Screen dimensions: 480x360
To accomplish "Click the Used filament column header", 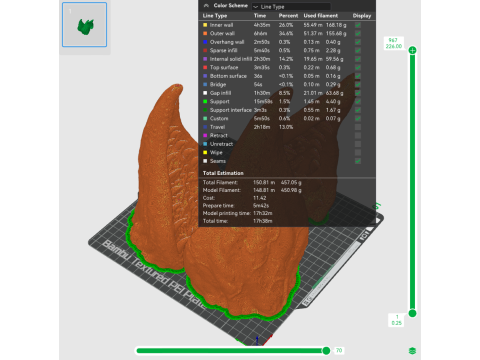I will (321, 16).
